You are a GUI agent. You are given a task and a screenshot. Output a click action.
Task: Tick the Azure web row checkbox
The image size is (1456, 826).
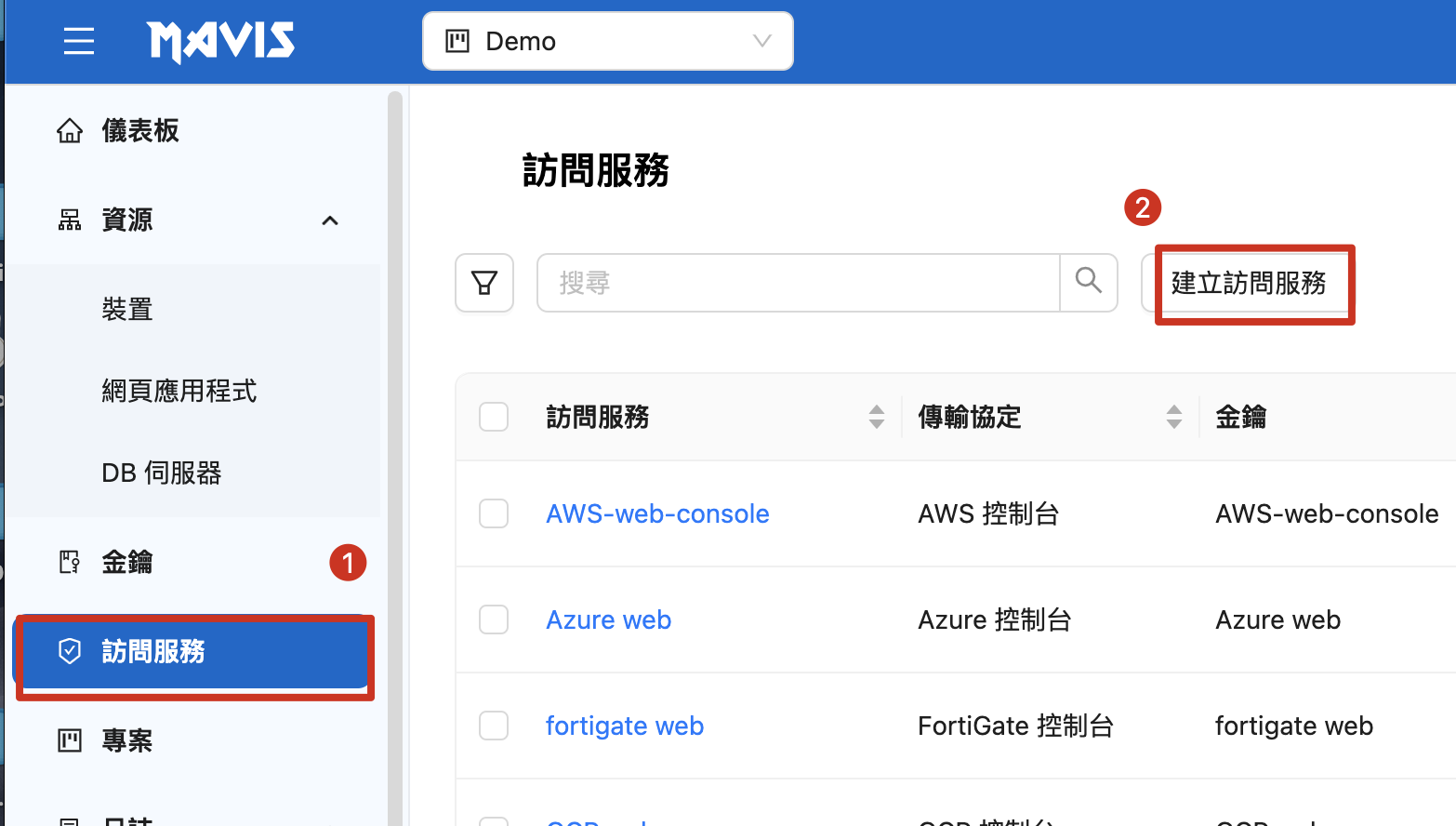tap(494, 619)
